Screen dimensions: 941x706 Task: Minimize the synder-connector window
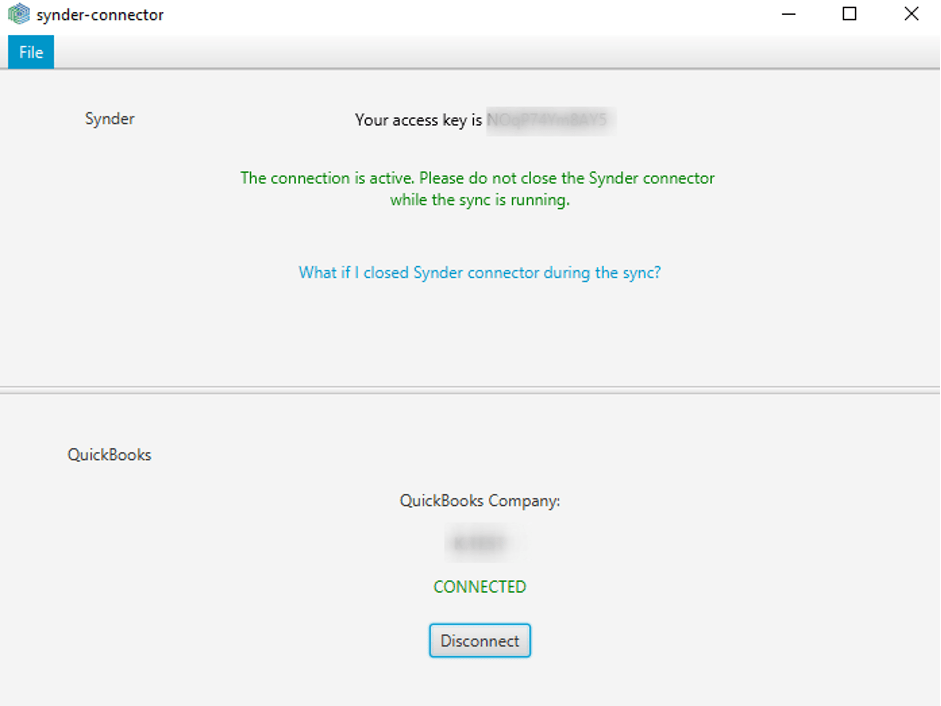(x=789, y=14)
